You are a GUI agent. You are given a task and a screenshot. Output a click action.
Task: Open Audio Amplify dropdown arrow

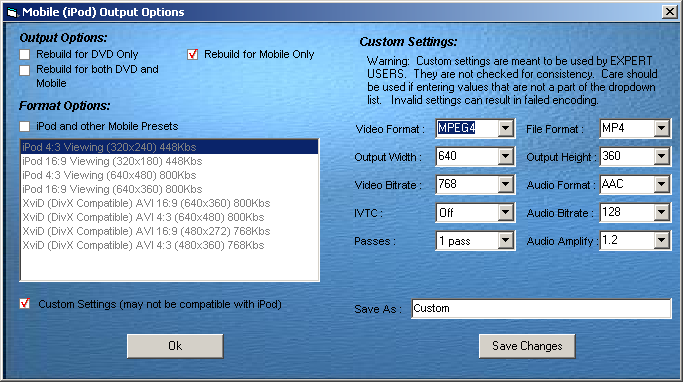[662, 240]
